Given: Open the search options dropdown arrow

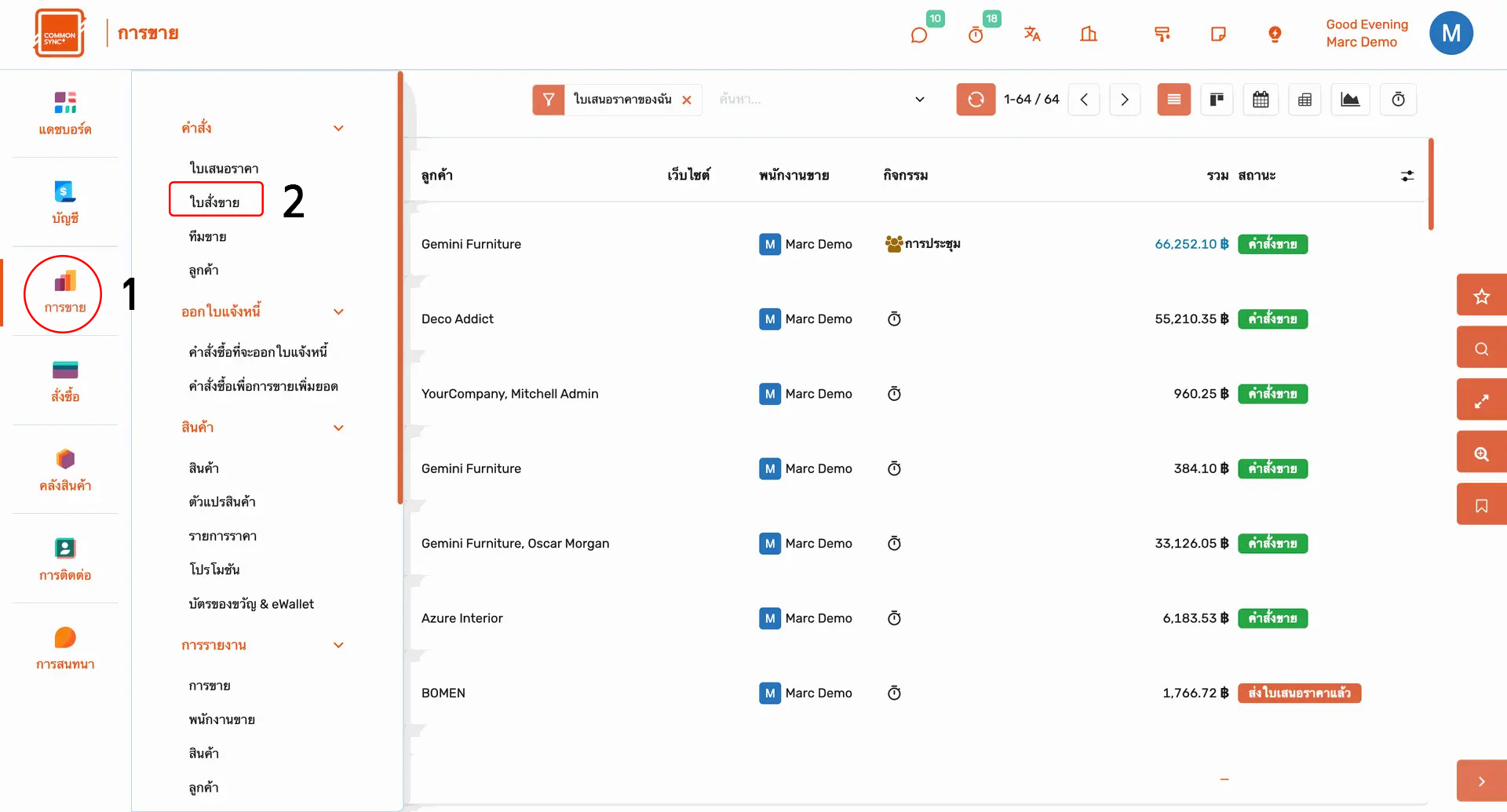Looking at the screenshot, I should pos(920,100).
